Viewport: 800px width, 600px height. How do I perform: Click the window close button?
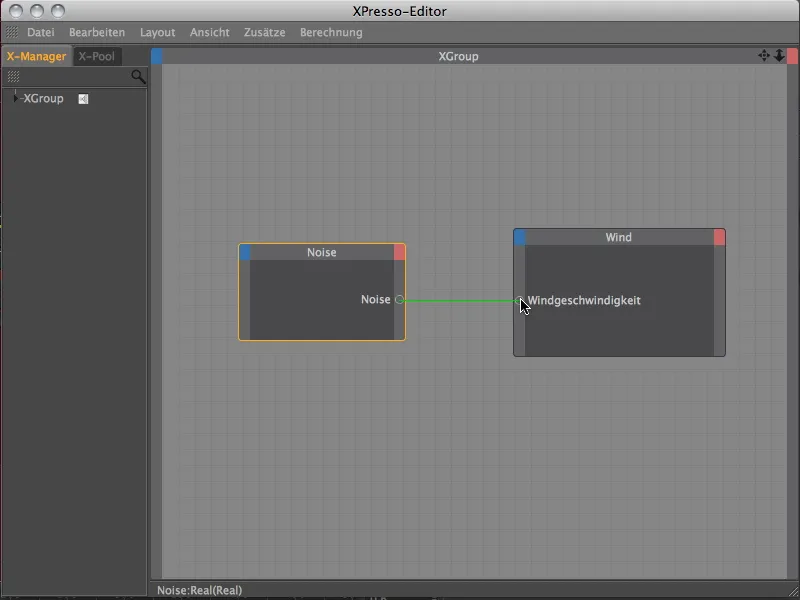pyautogui.click(x=16, y=11)
